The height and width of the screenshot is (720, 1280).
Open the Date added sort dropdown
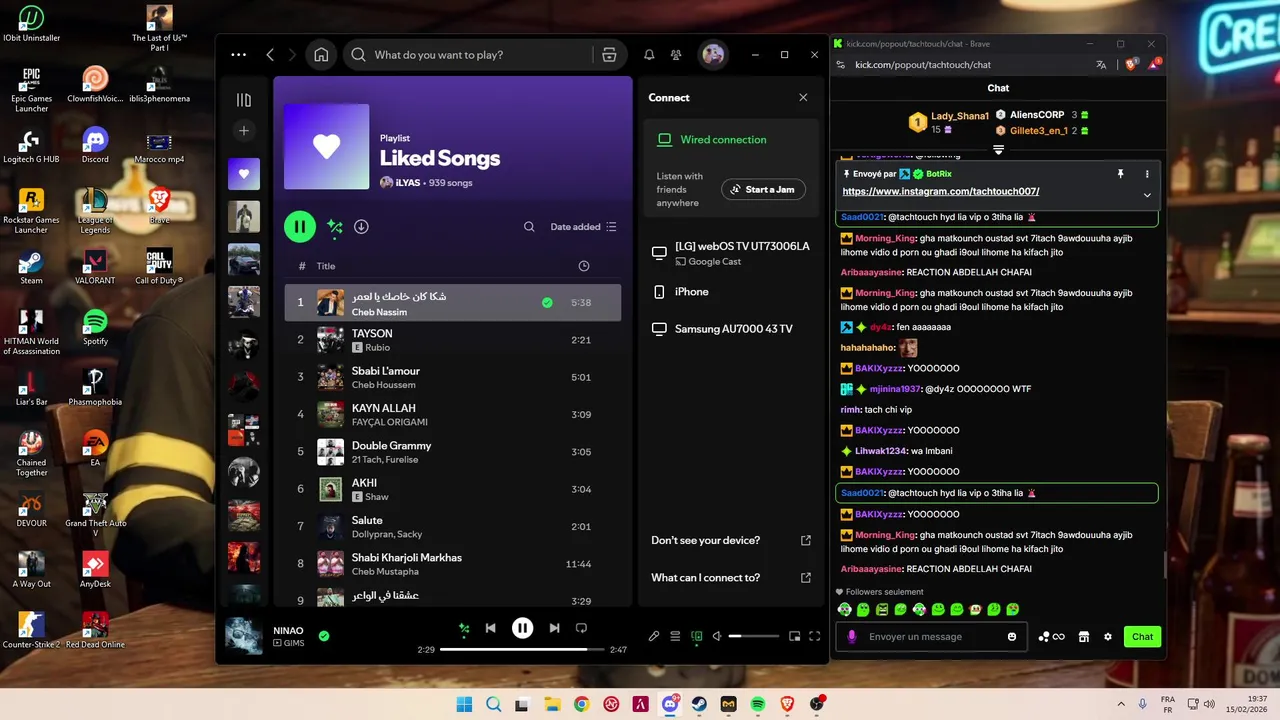pyautogui.click(x=583, y=227)
